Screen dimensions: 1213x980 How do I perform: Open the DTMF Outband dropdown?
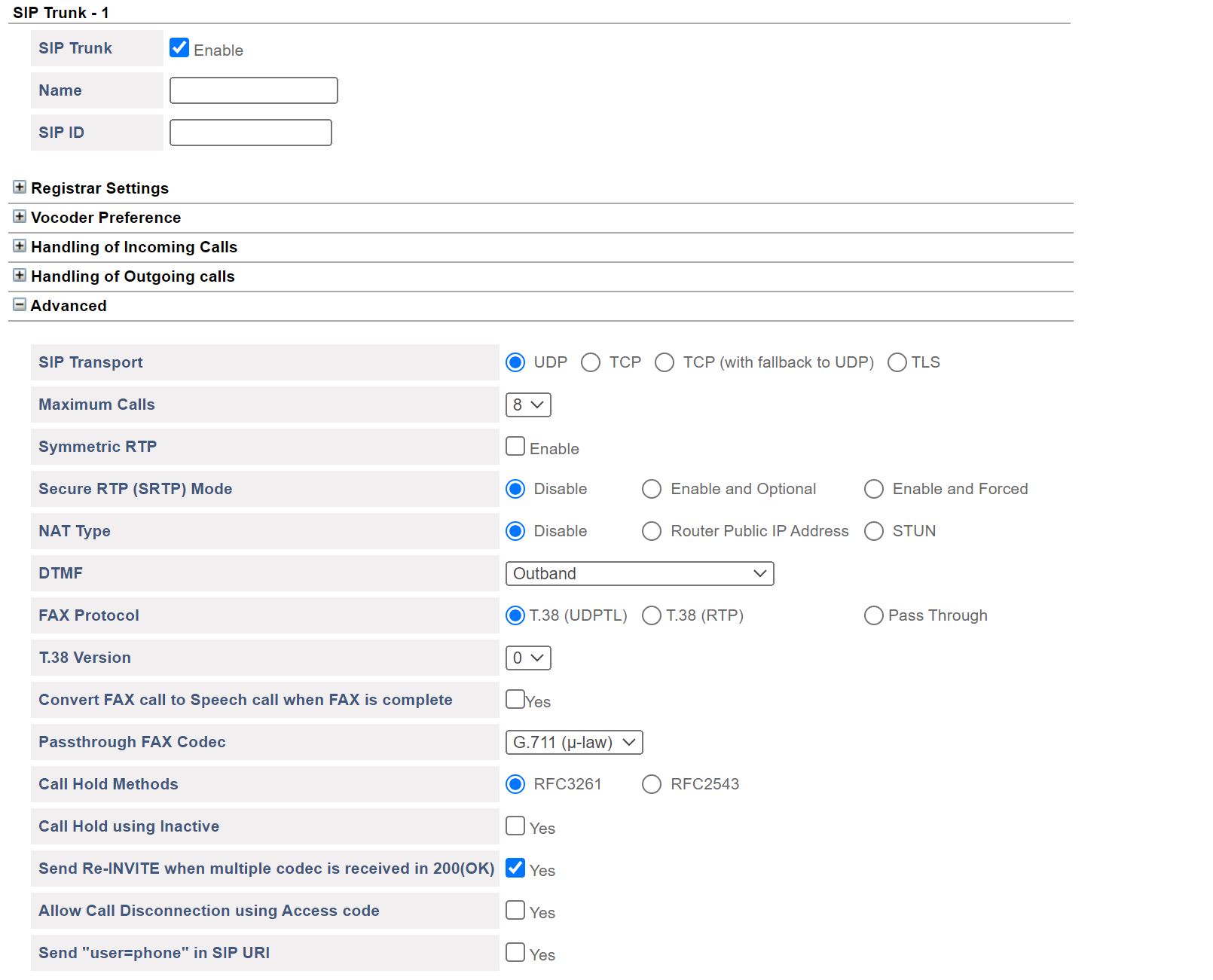639,574
